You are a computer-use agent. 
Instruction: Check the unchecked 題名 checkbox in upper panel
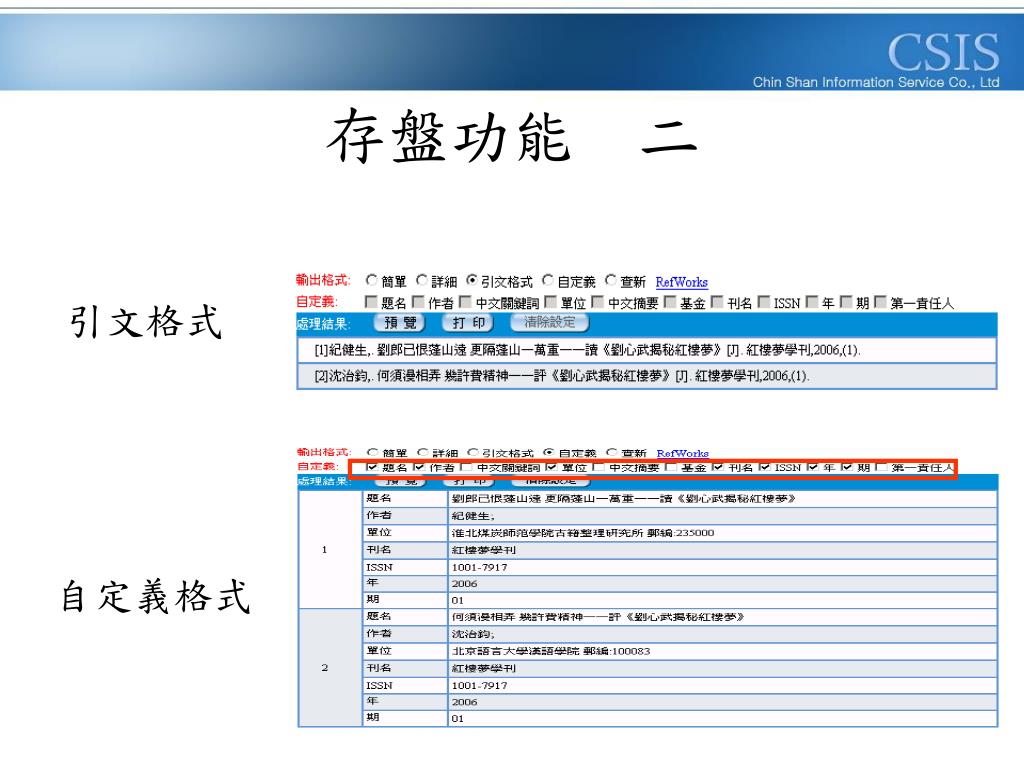(x=371, y=302)
